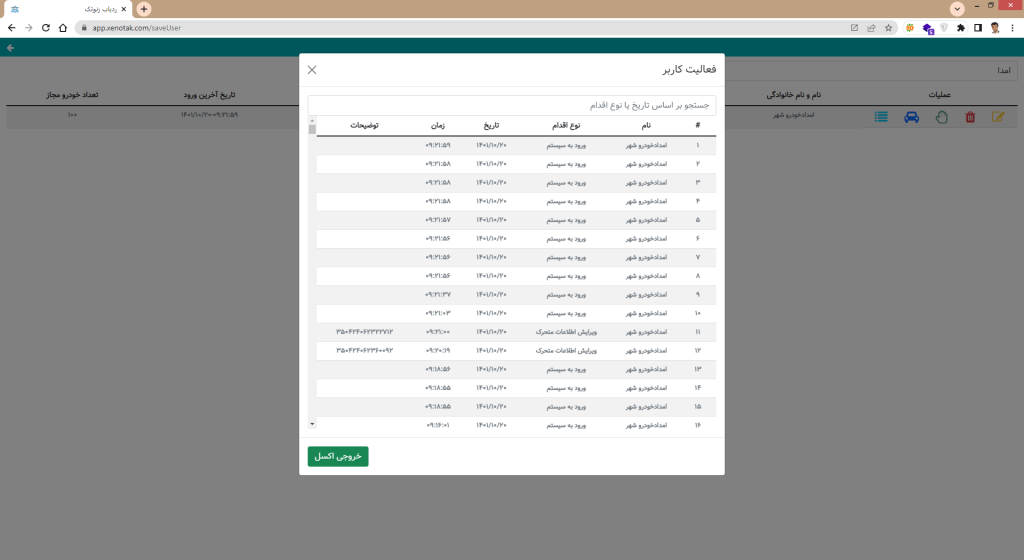
Task: Click the name cell in row 5
Action: click(646, 220)
